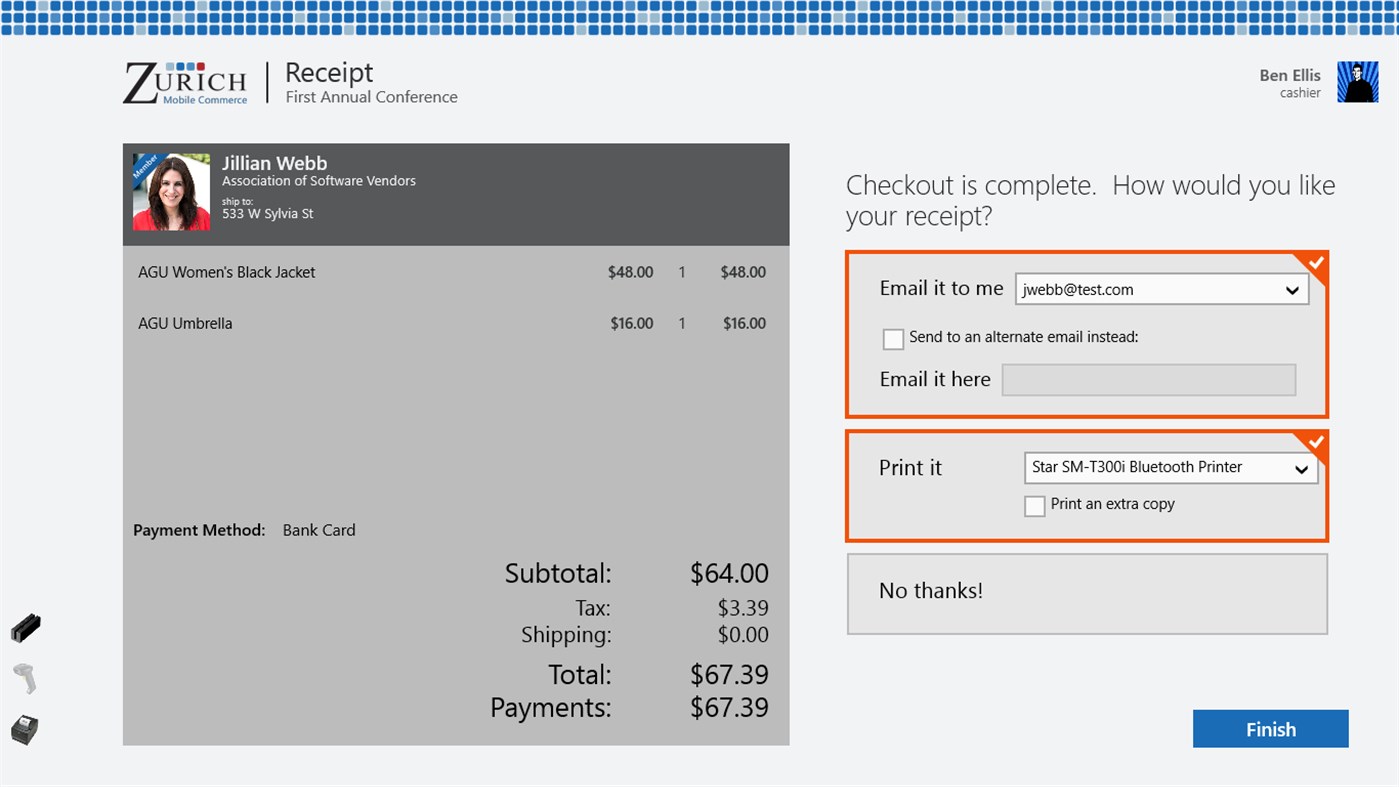This screenshot has height=787, width=1399.
Task: Click the Zurich Mobile Commerce logo
Action: (185, 83)
